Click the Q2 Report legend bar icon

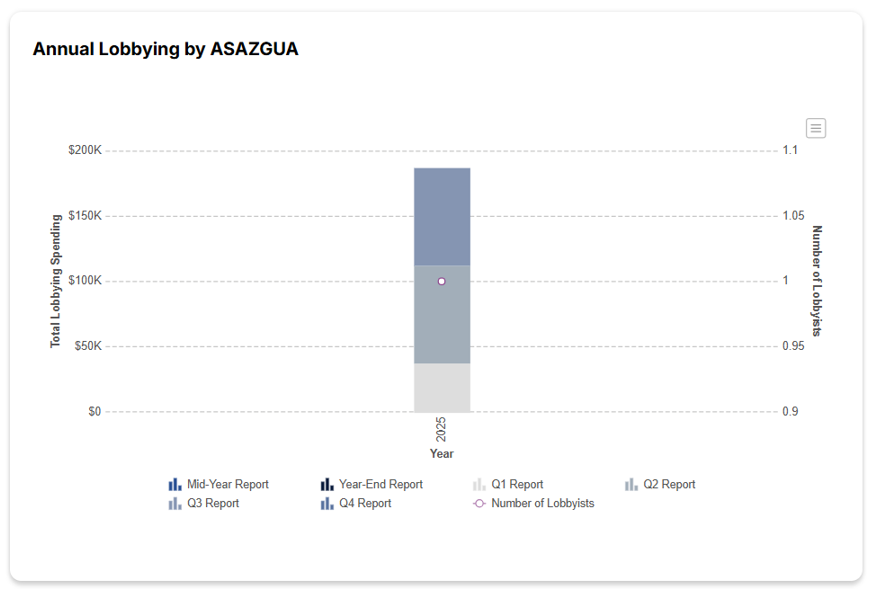pyautogui.click(x=631, y=484)
